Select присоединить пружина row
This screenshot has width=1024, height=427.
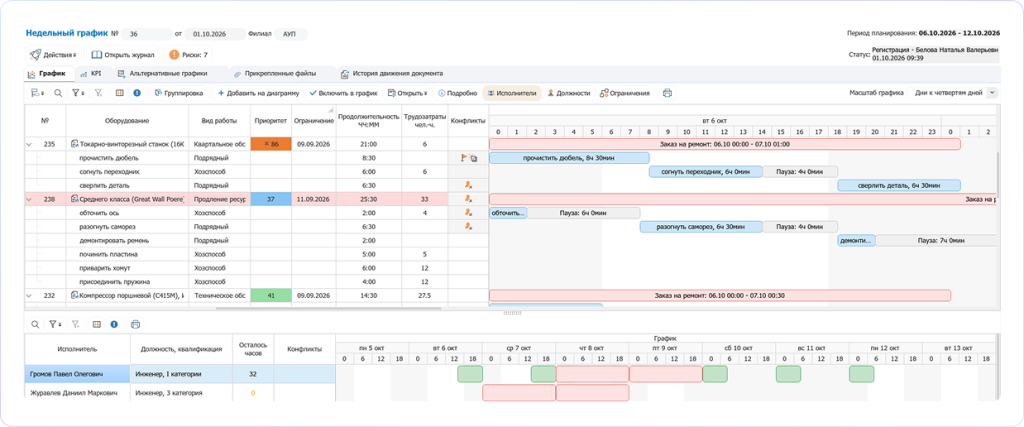[x=257, y=282]
